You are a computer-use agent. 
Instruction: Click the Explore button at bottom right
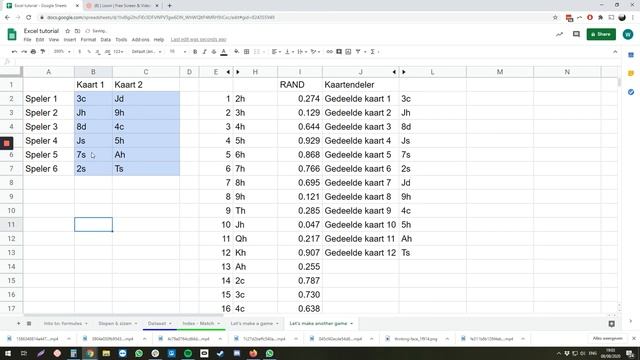(611, 324)
